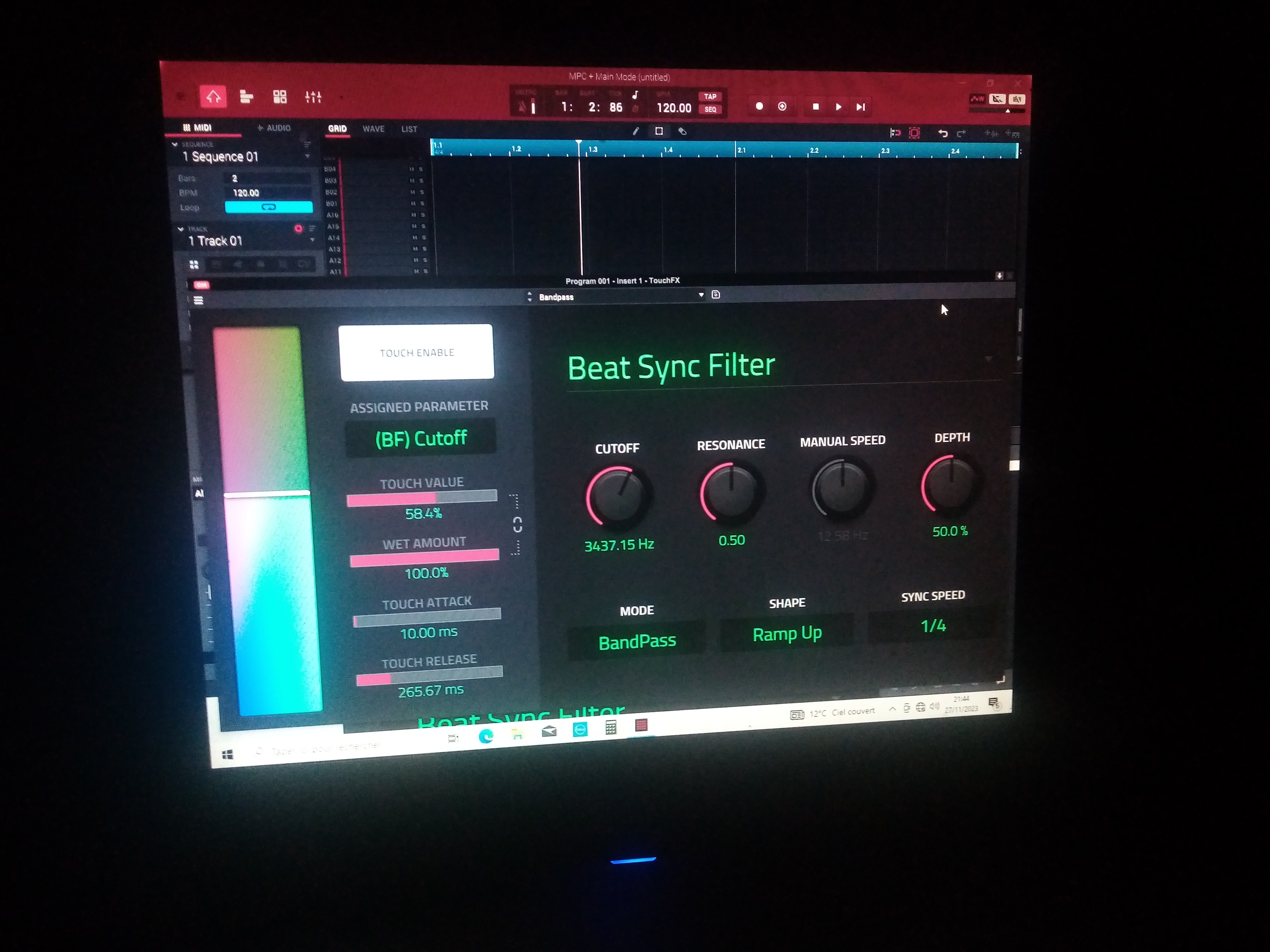Save preset using icon beside Bandpass
The width and height of the screenshot is (1270, 952).
coord(715,295)
